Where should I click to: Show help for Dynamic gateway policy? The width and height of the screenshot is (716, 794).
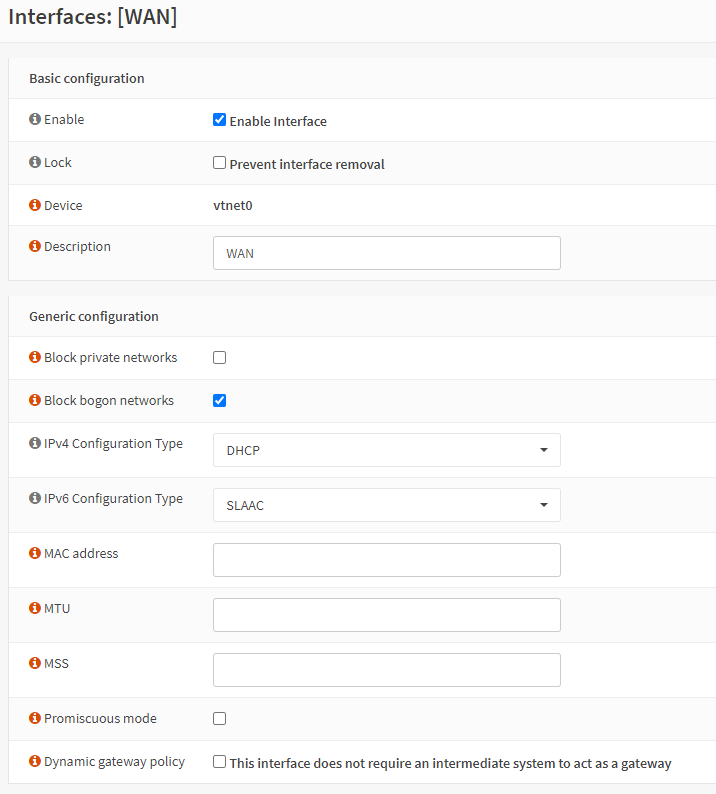point(35,762)
